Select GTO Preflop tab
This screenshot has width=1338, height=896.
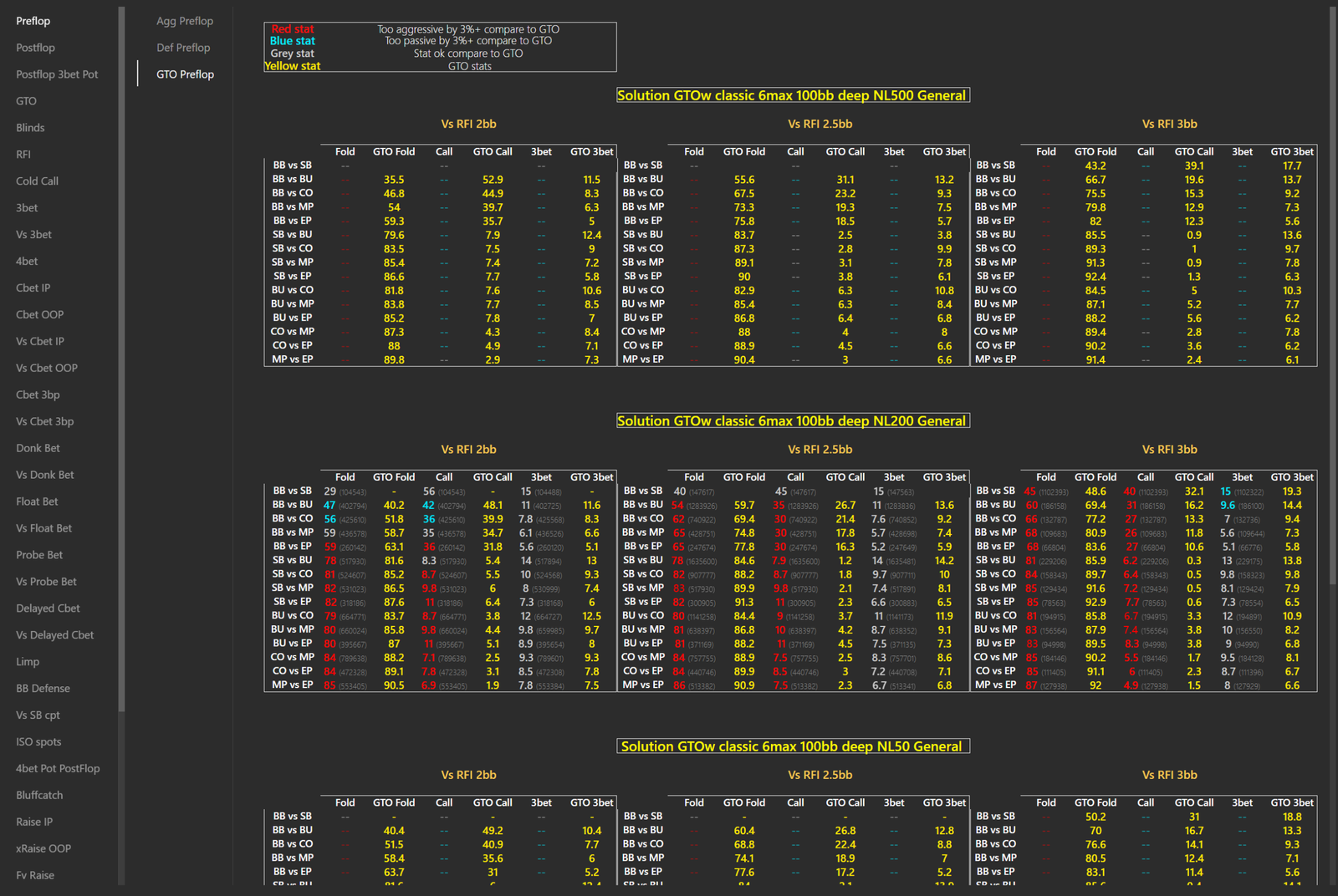tap(185, 74)
